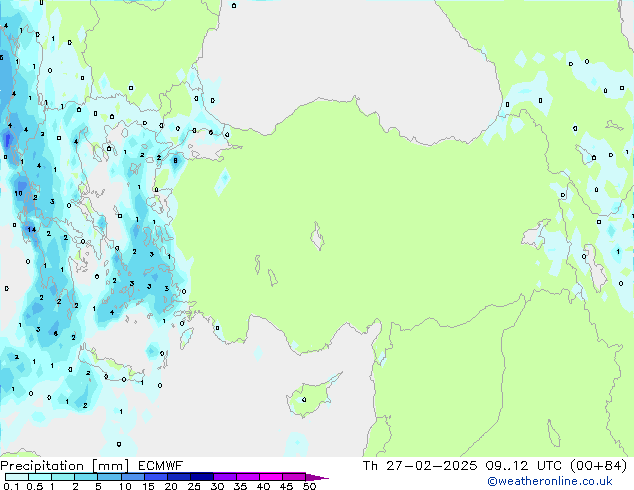Click the weatheronline.co.uk copyright link
634x490 pixels.
[x=550, y=482]
